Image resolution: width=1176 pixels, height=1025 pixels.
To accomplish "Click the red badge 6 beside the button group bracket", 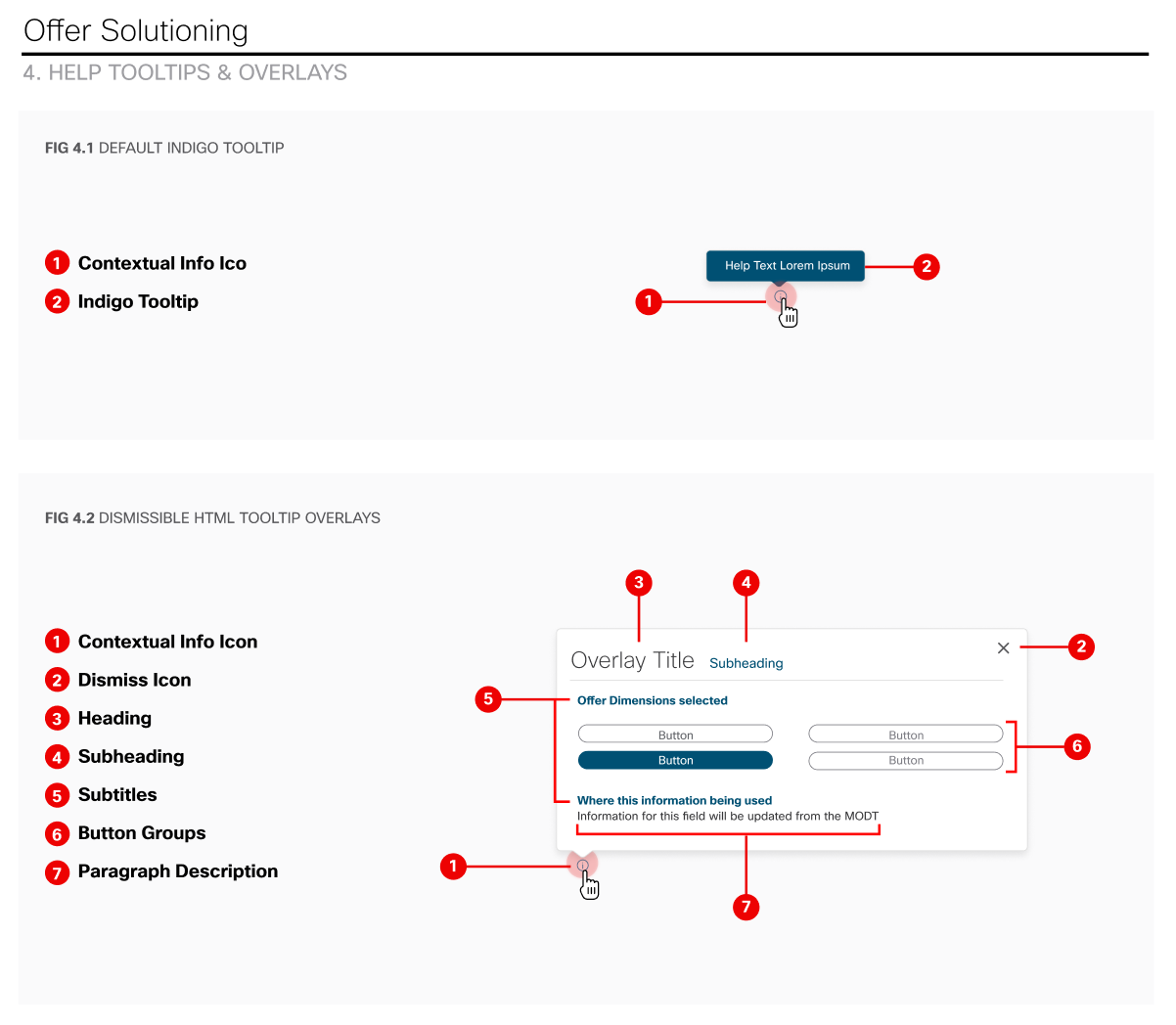I will (1076, 746).
